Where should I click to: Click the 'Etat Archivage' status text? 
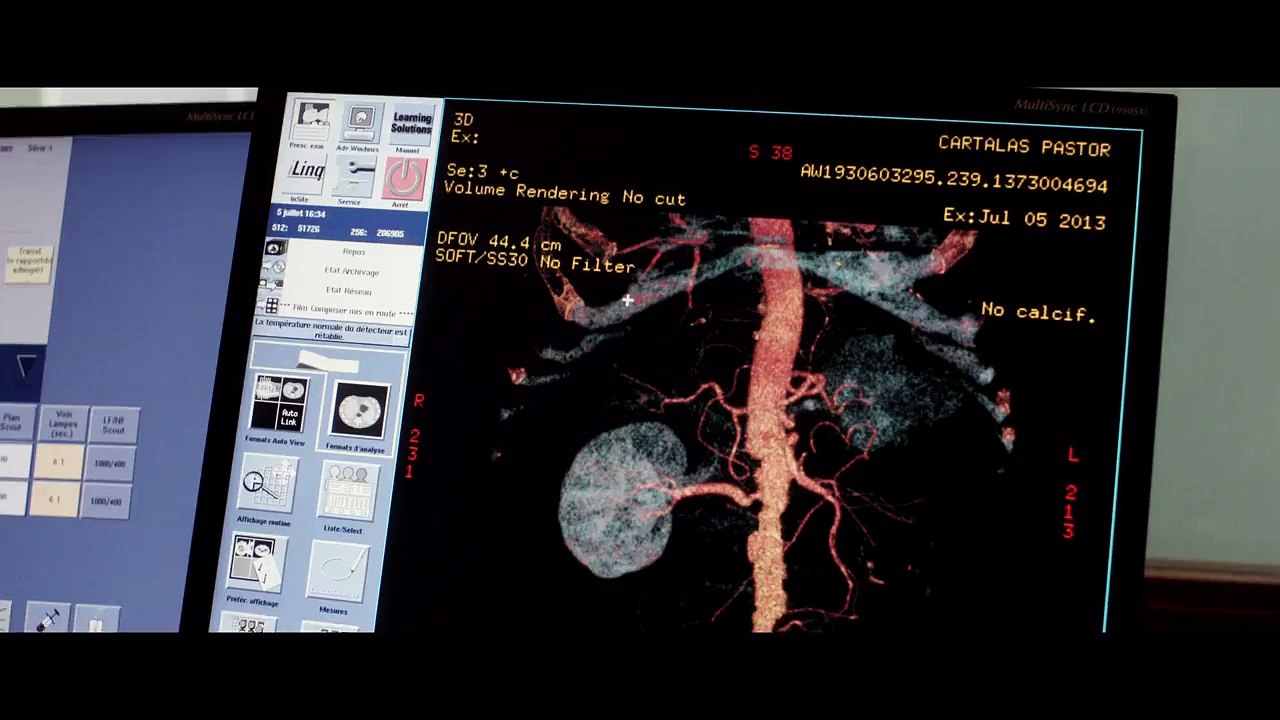click(351, 271)
